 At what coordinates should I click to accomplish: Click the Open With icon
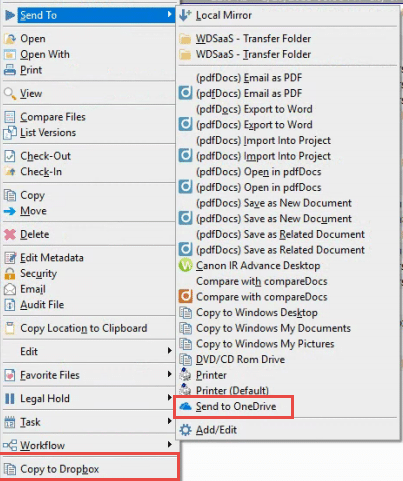10,54
